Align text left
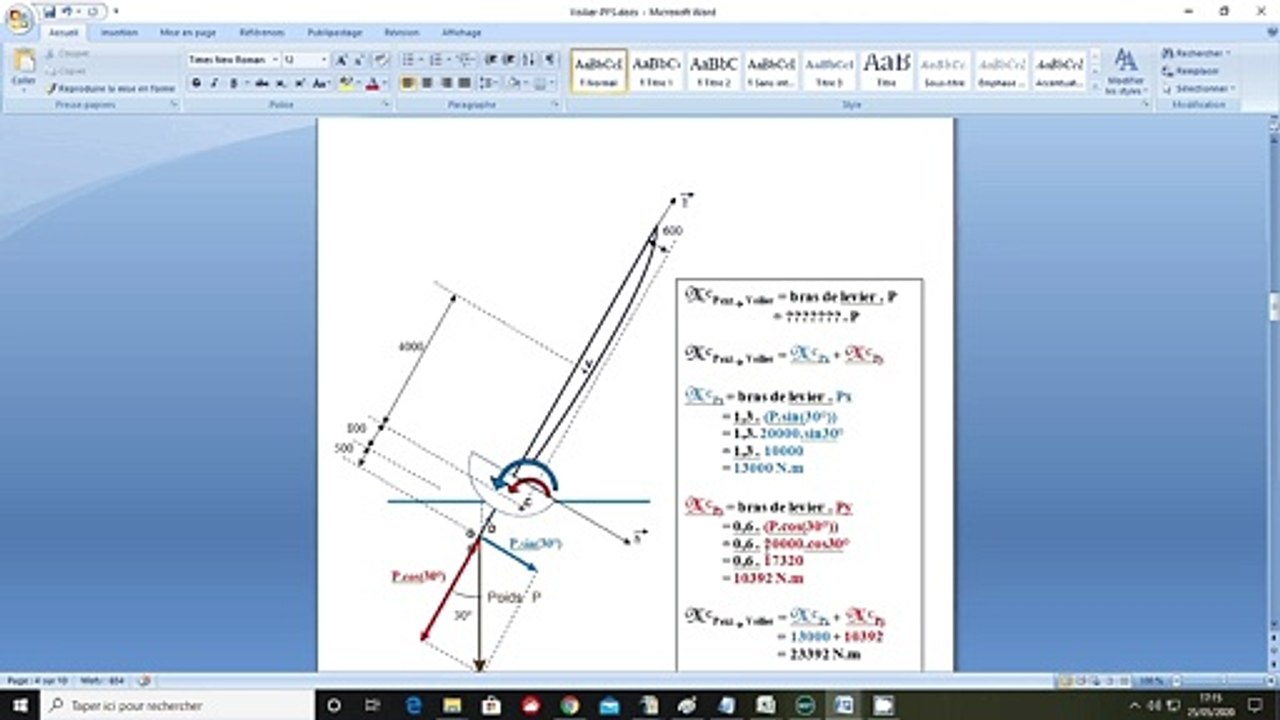Viewport: 1280px width, 720px height. coord(409,83)
